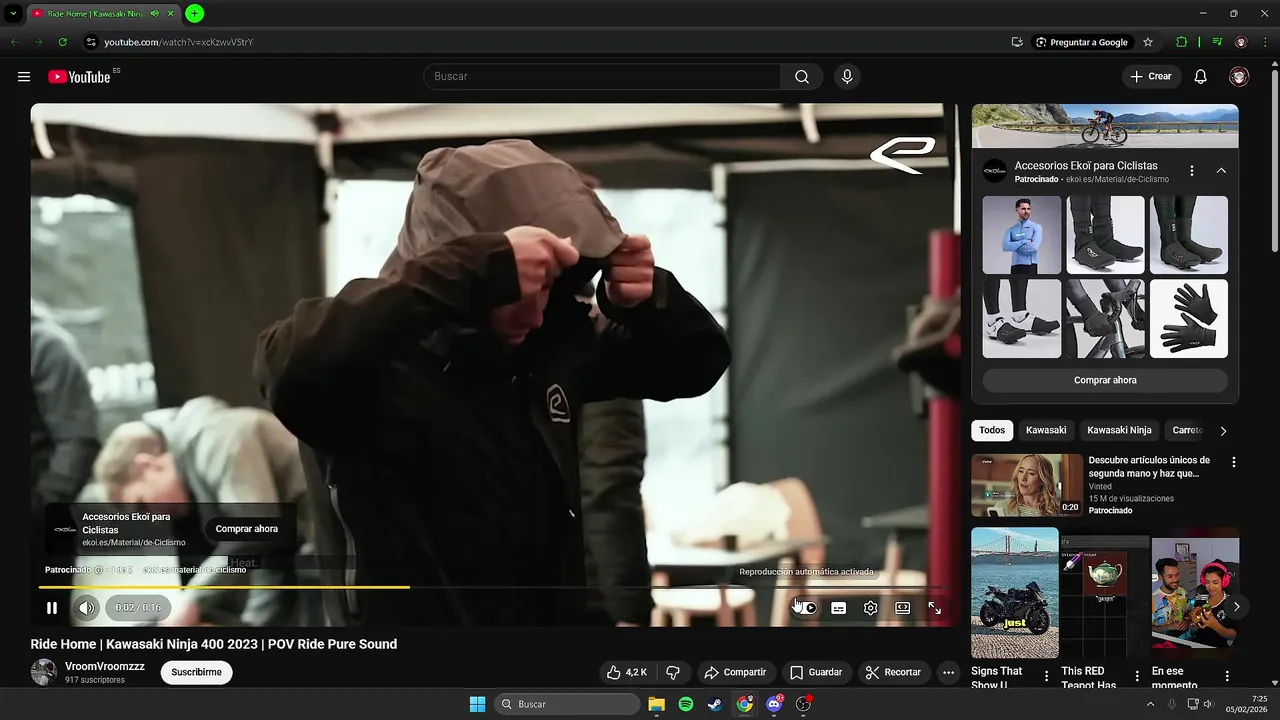1280x720 pixels.
Task: Open options for 'This RED Teapot' short
Action: point(1137,677)
